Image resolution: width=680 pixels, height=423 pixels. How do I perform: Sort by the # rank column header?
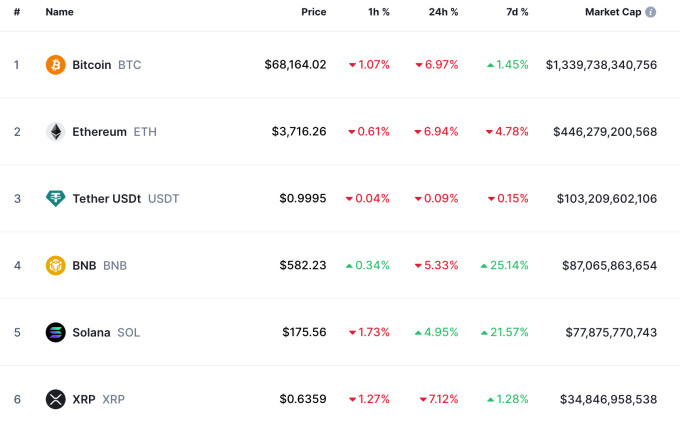coord(17,12)
